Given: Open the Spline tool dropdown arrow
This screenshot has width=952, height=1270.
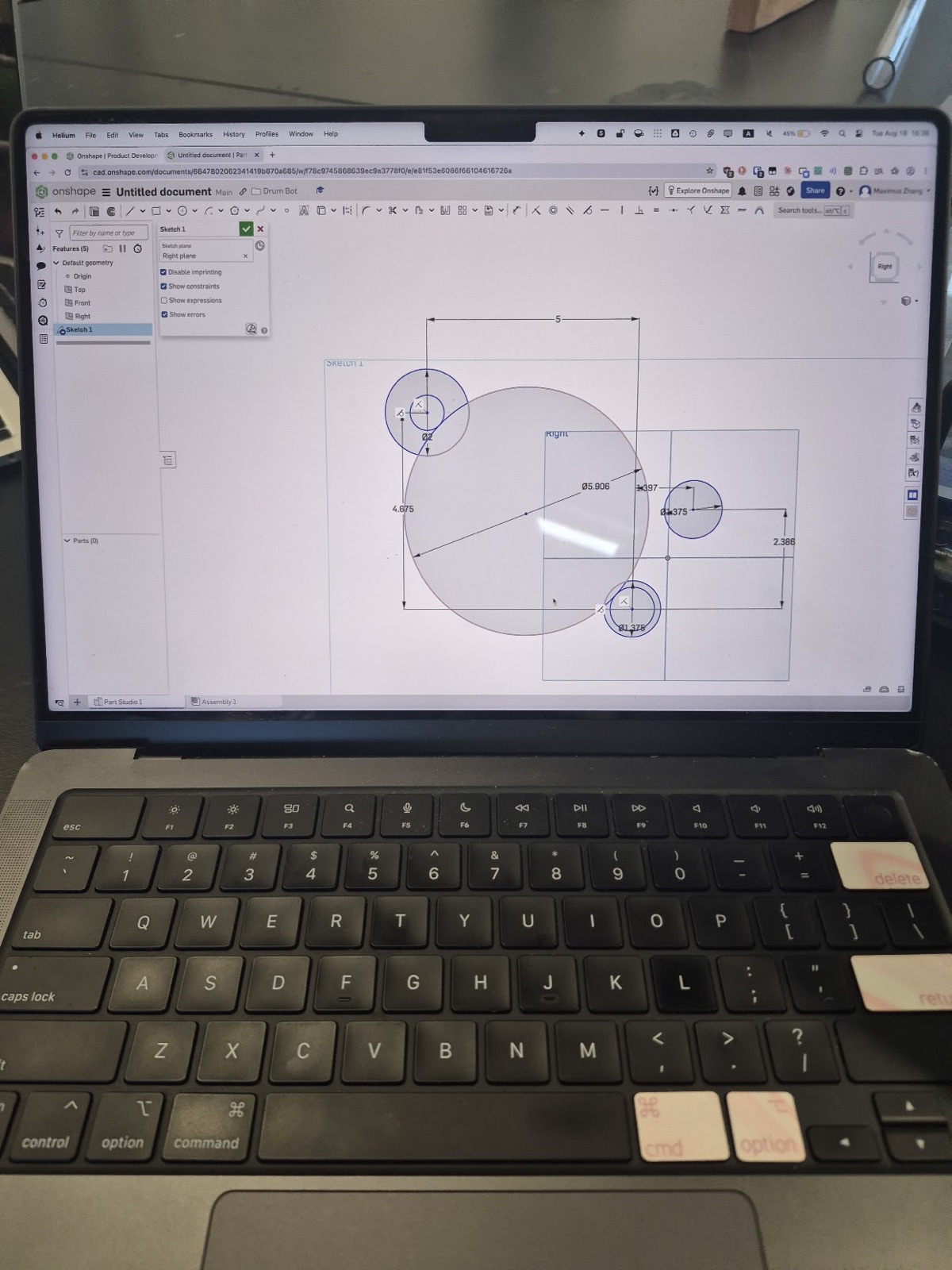Looking at the screenshot, I should pos(274,211).
